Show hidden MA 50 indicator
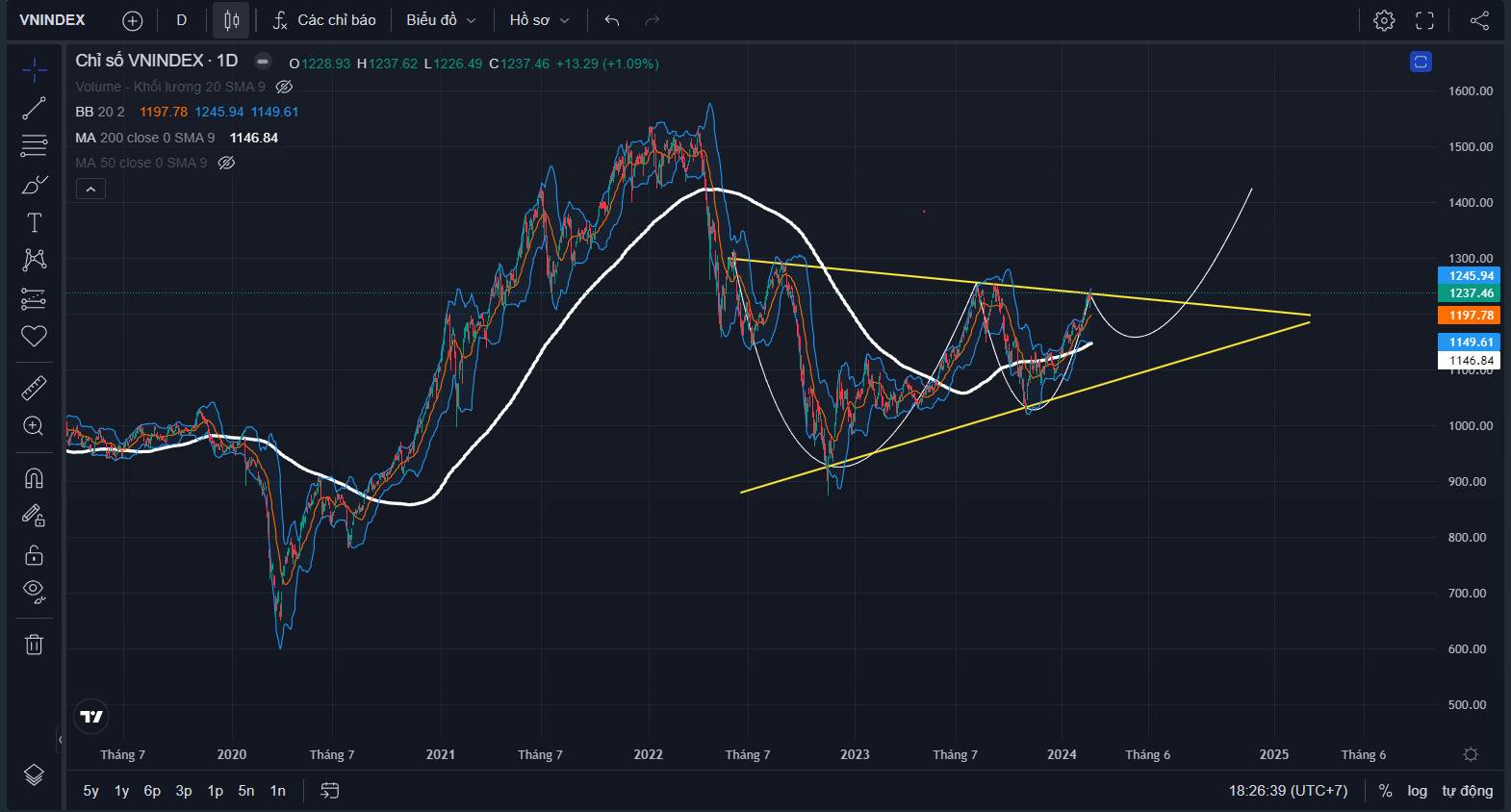 tap(226, 163)
